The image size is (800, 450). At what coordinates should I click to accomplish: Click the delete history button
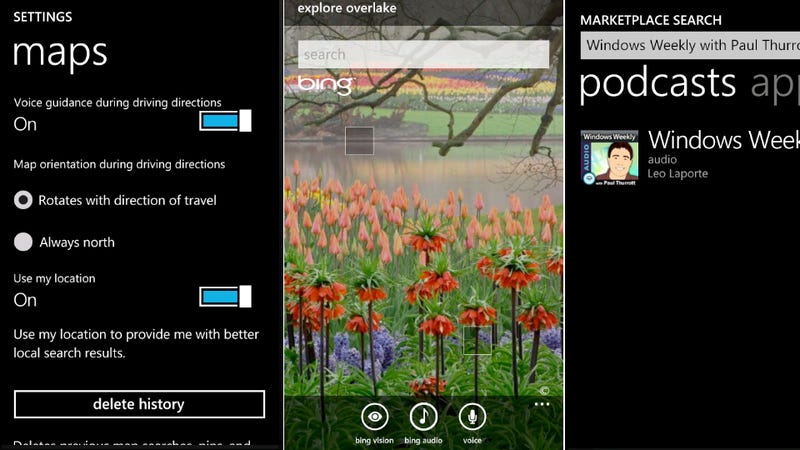click(x=139, y=404)
